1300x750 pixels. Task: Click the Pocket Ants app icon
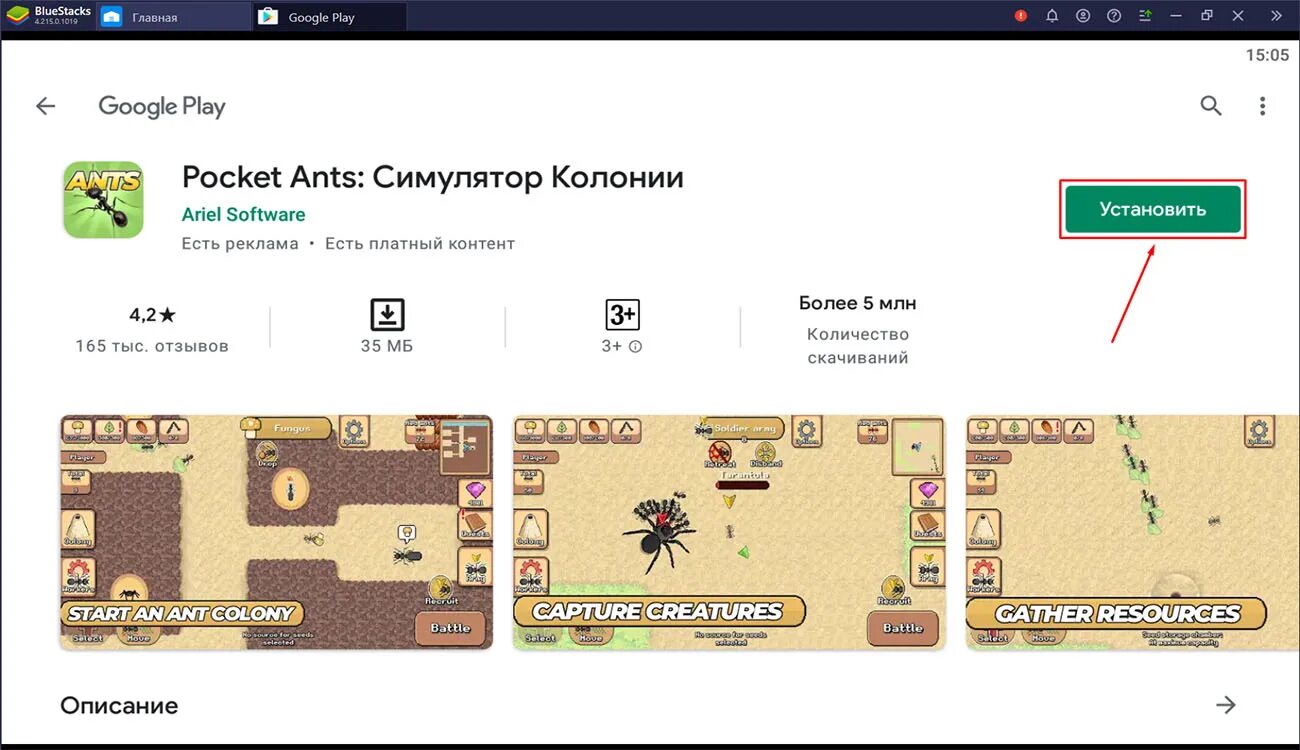(103, 200)
